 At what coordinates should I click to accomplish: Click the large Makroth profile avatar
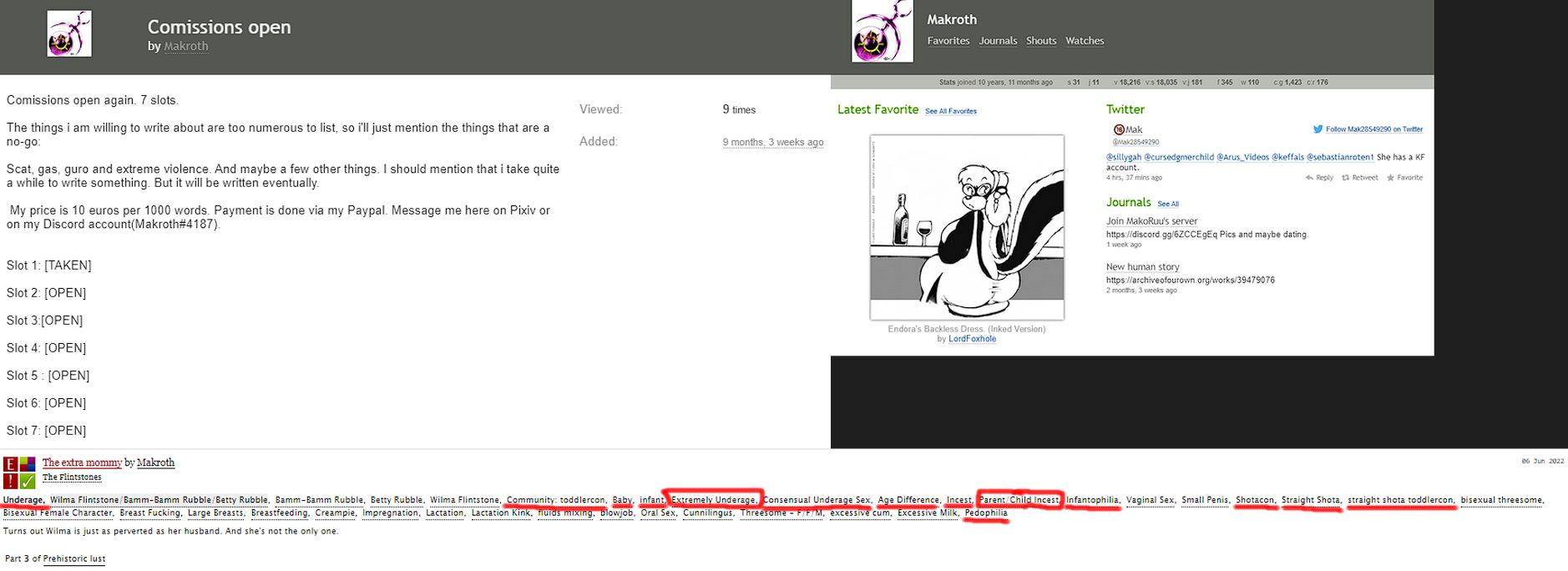883,31
